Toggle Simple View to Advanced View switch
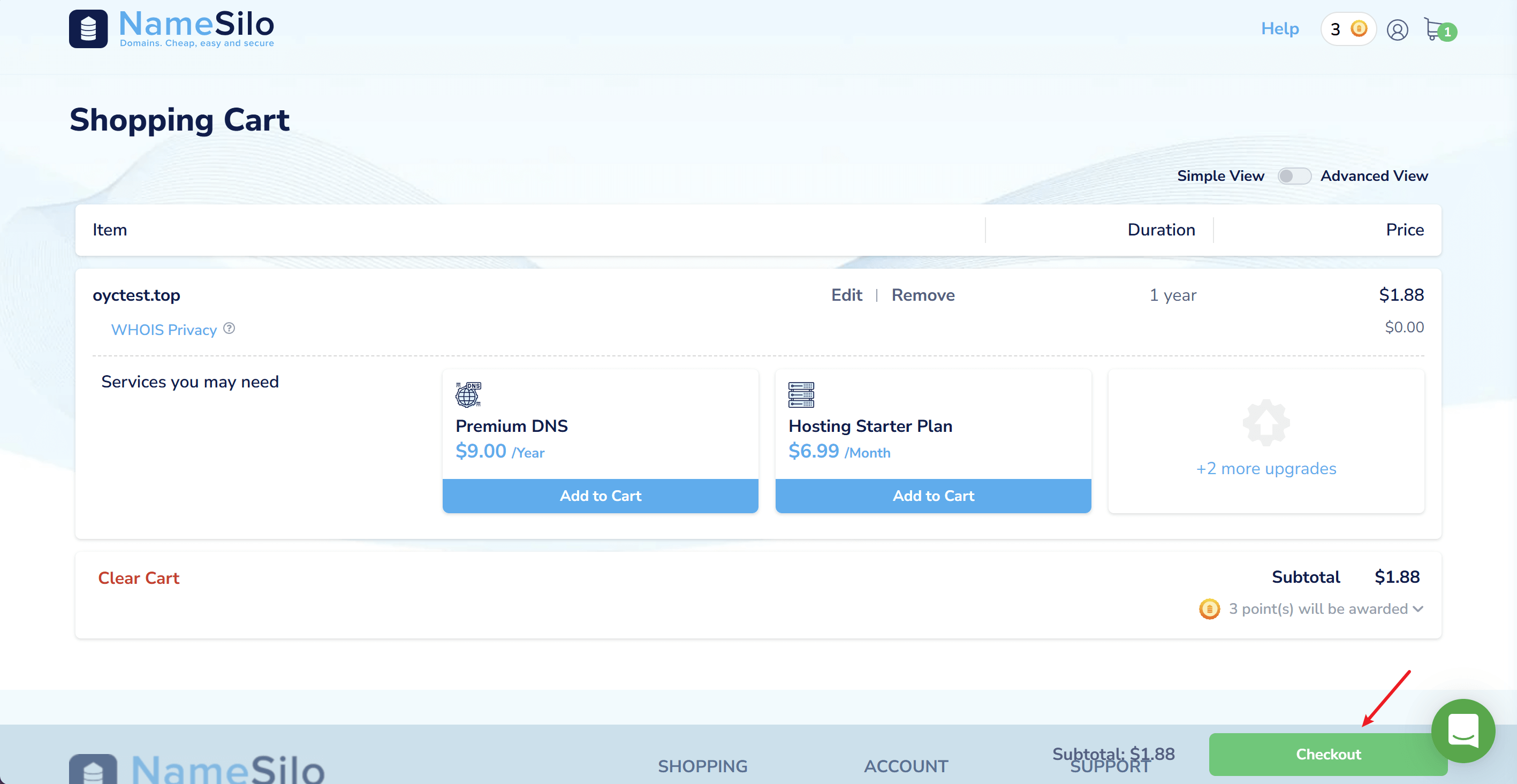This screenshot has height=784, width=1517. 1294,176
